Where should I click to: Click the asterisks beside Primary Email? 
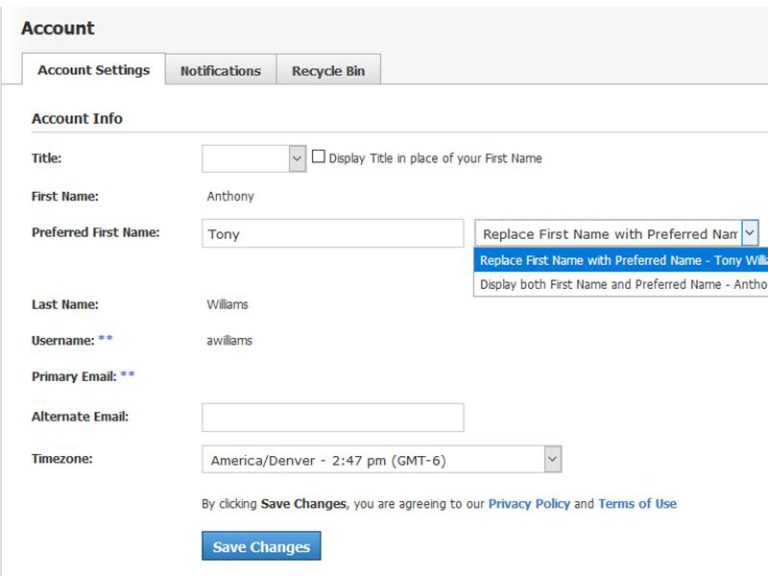click(127, 376)
